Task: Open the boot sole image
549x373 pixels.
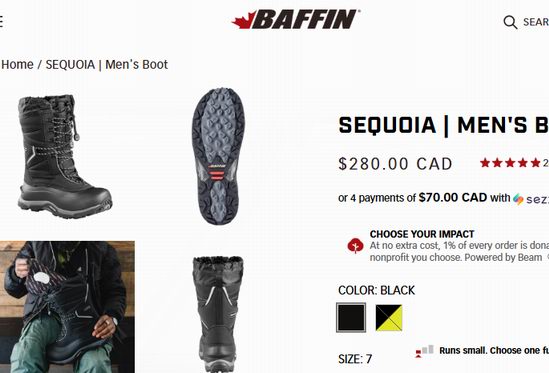Action: [218, 157]
